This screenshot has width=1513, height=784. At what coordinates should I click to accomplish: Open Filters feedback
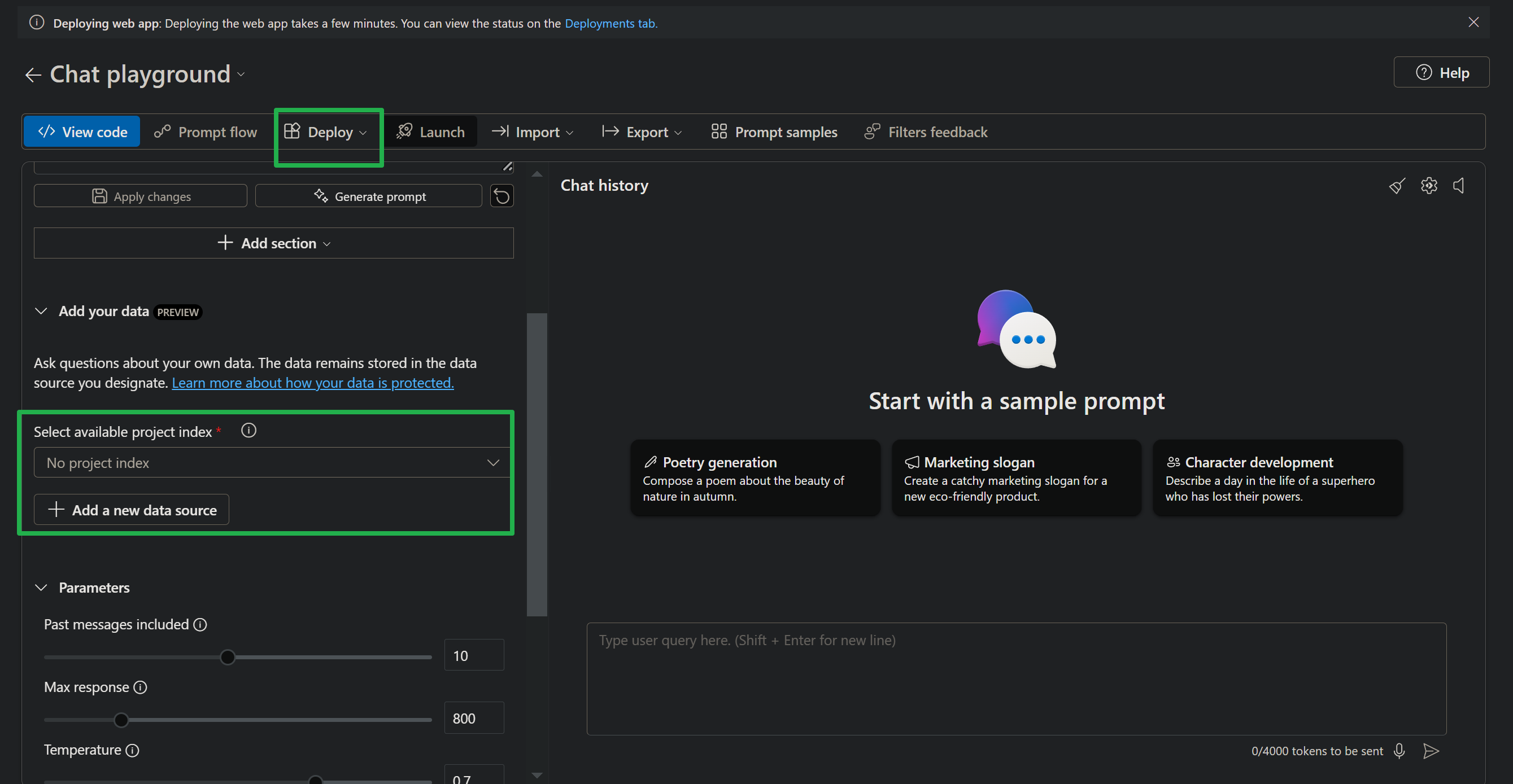click(926, 132)
